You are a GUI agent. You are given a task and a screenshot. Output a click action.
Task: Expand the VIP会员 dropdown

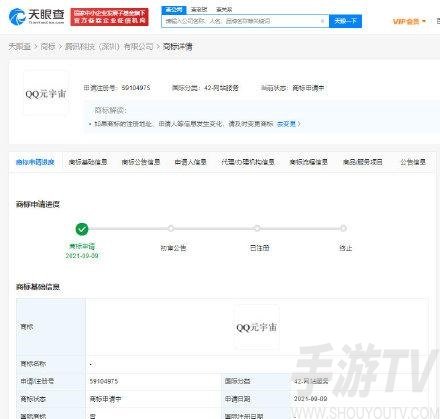point(409,21)
